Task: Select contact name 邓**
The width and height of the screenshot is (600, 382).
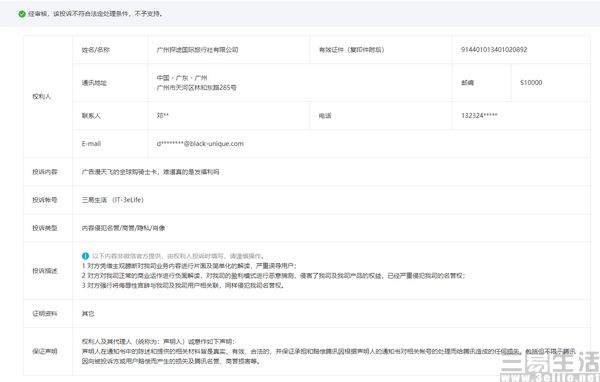Action: coord(163,116)
